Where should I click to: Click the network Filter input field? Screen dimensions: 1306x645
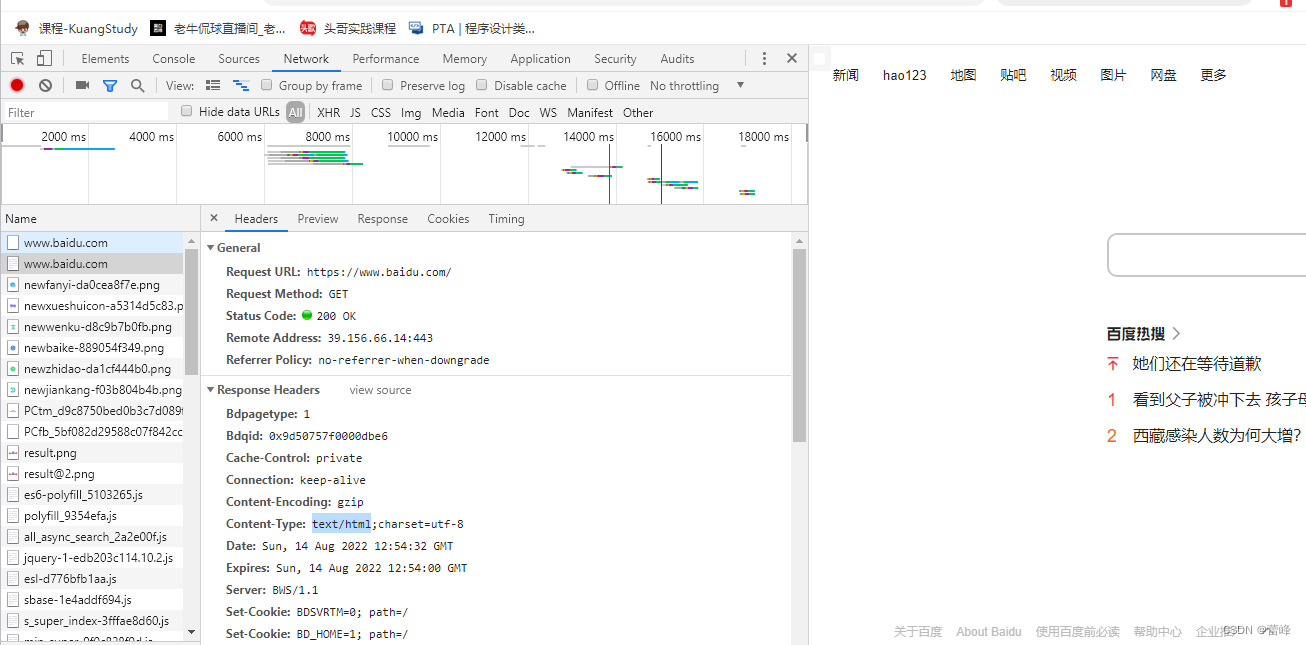coord(88,112)
